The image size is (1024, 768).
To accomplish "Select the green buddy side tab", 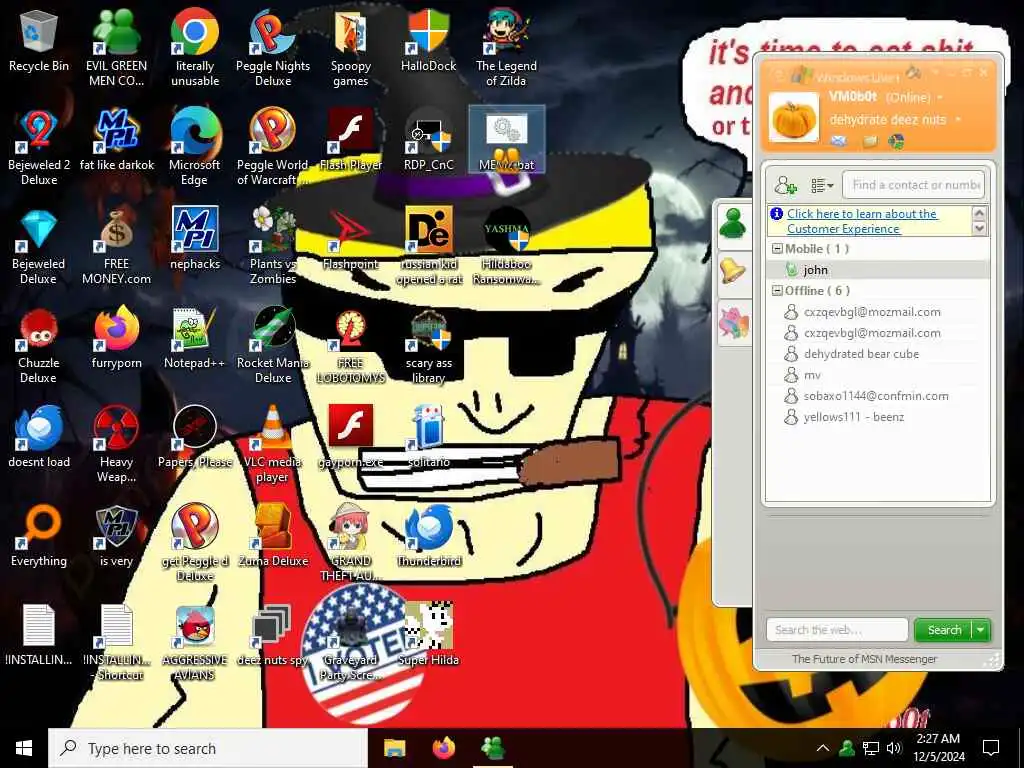I will pyautogui.click(x=733, y=224).
